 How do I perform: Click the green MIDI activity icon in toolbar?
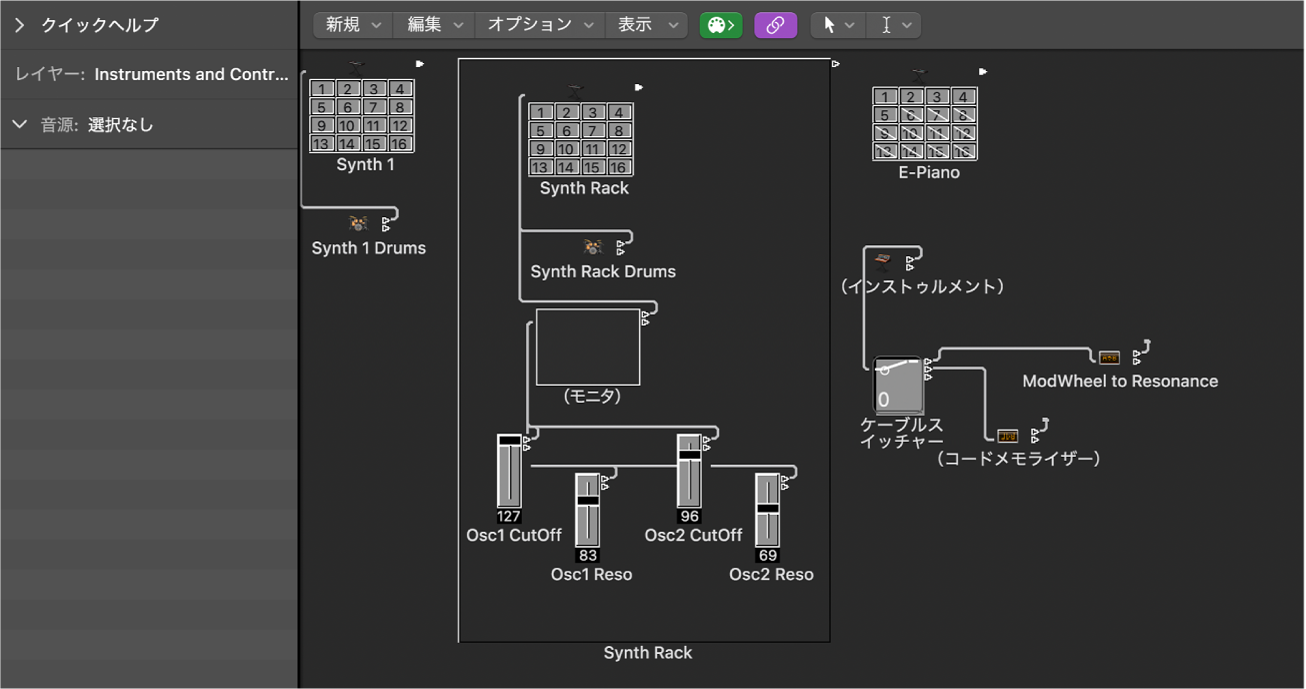(720, 24)
